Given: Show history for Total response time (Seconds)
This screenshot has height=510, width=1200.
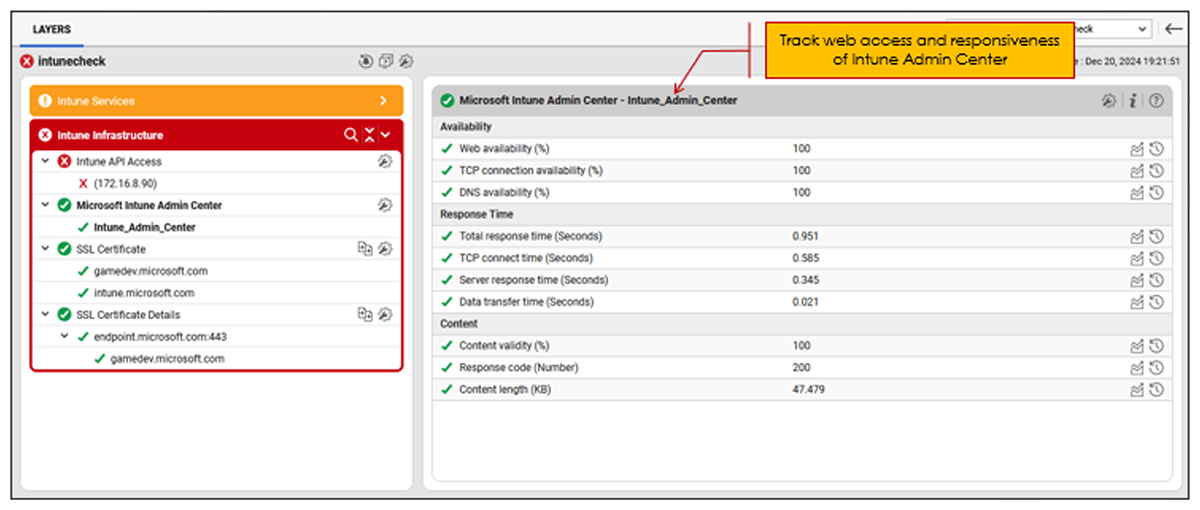Looking at the screenshot, I should click(x=1156, y=237).
